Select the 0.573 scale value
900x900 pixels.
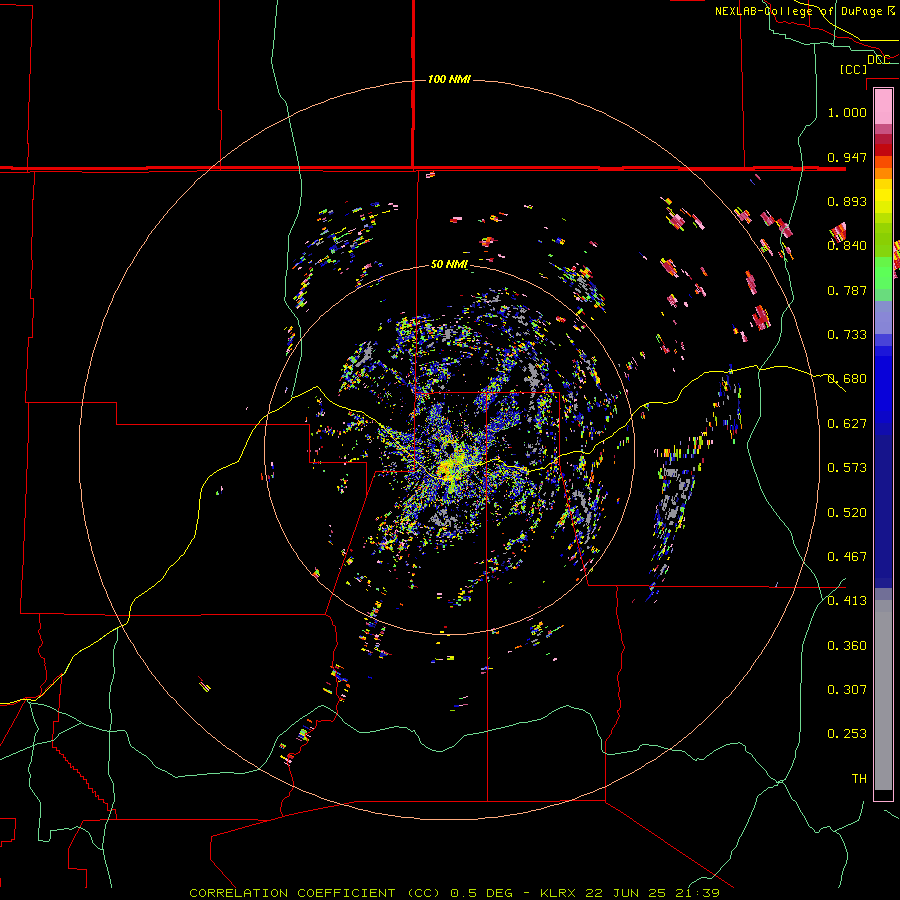[847, 468]
